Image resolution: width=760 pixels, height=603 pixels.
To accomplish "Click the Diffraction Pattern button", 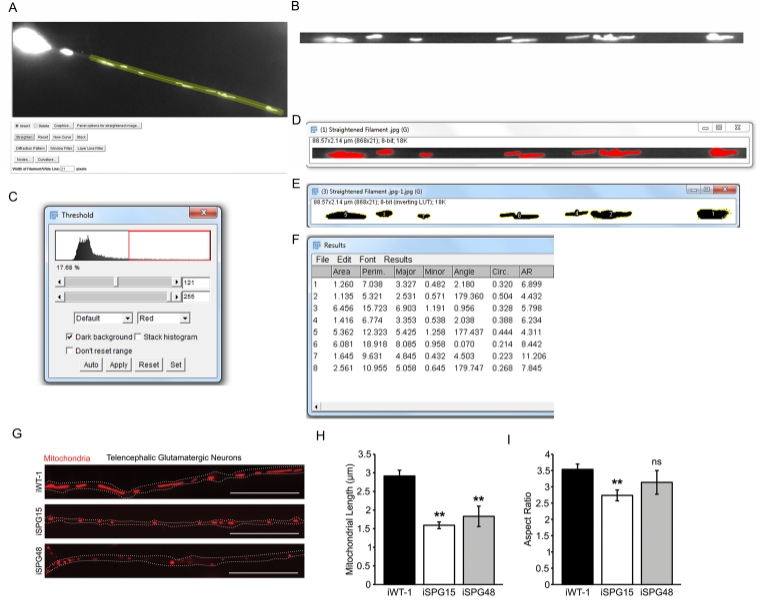I will tap(31, 148).
